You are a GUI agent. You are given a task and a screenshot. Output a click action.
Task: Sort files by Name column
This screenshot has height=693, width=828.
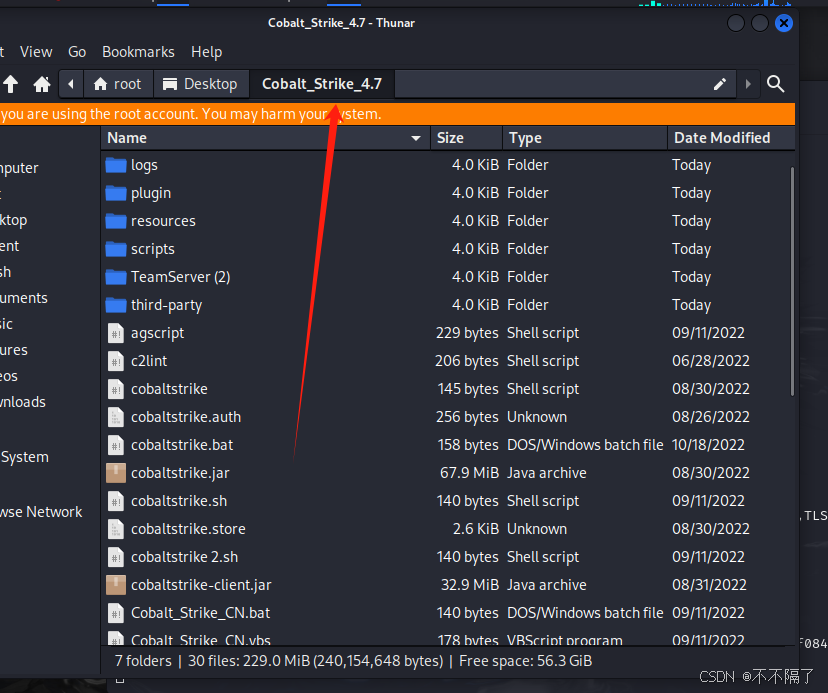click(265, 138)
